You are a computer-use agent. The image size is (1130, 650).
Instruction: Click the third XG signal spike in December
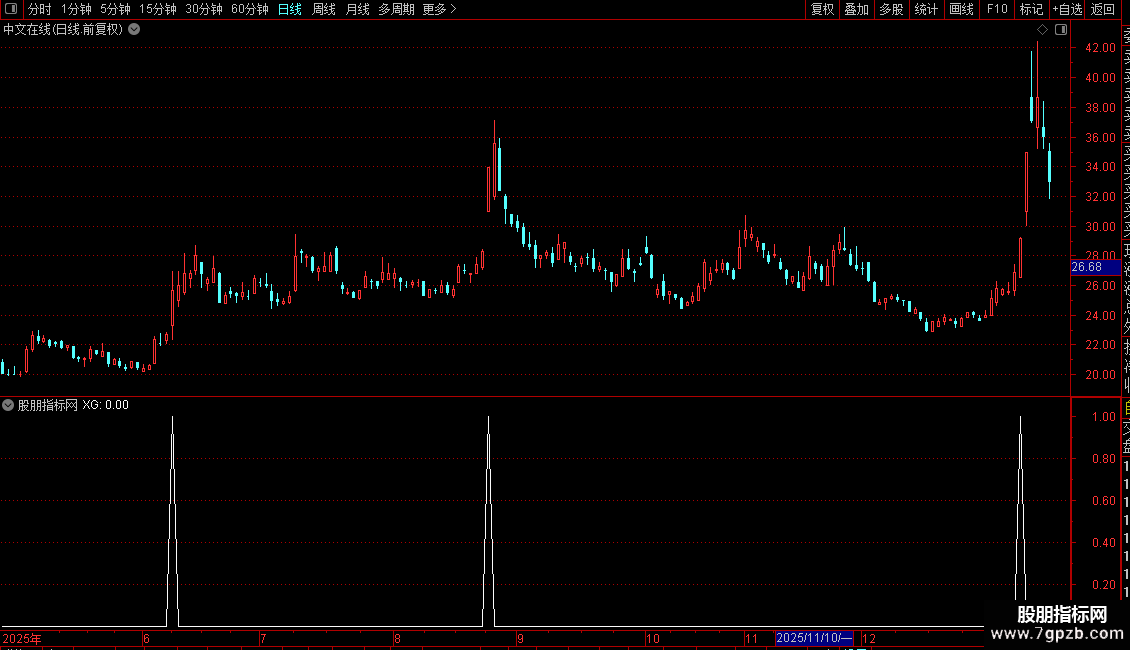(x=1020, y=508)
